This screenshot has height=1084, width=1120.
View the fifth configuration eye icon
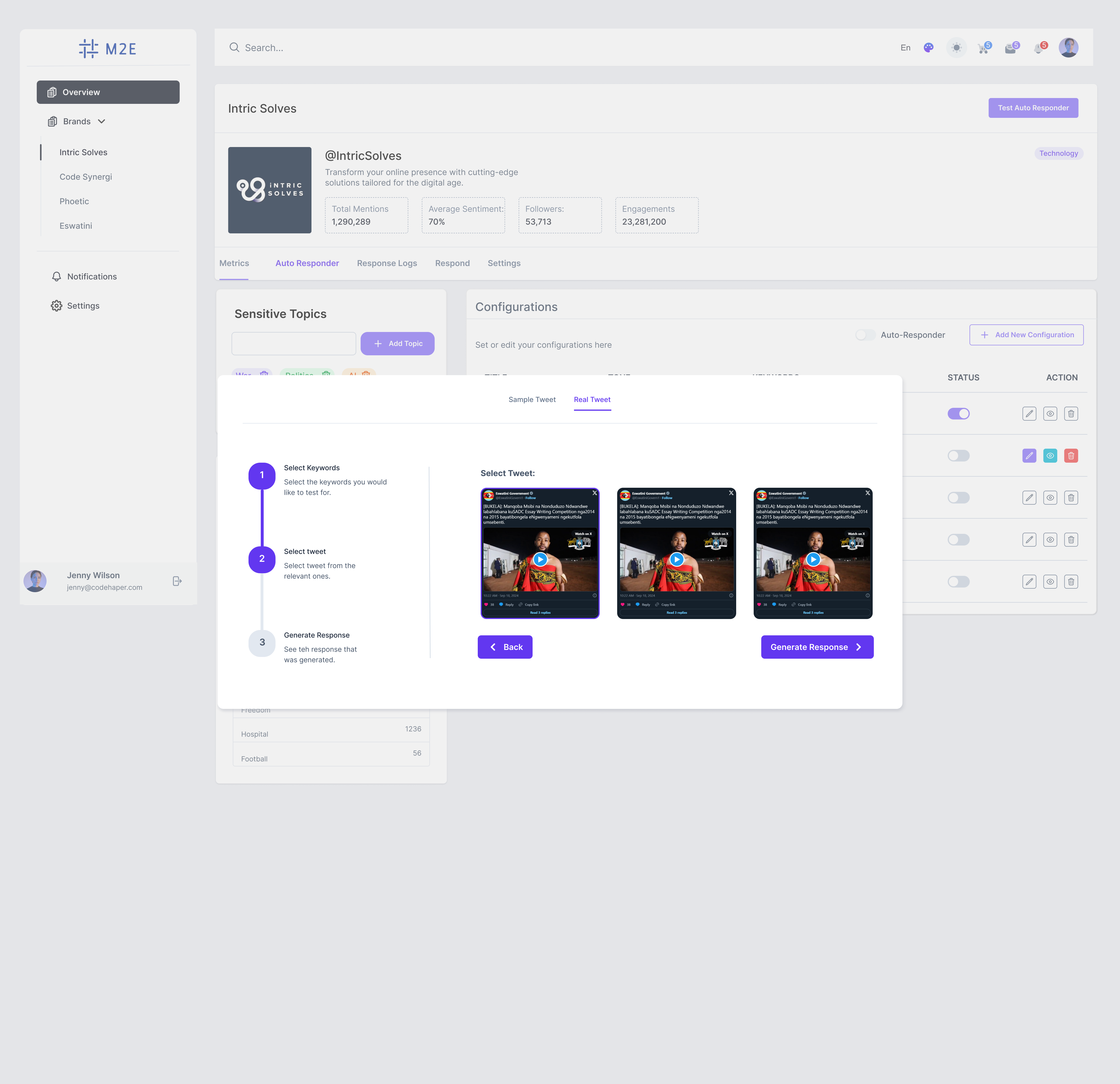[x=1050, y=582]
